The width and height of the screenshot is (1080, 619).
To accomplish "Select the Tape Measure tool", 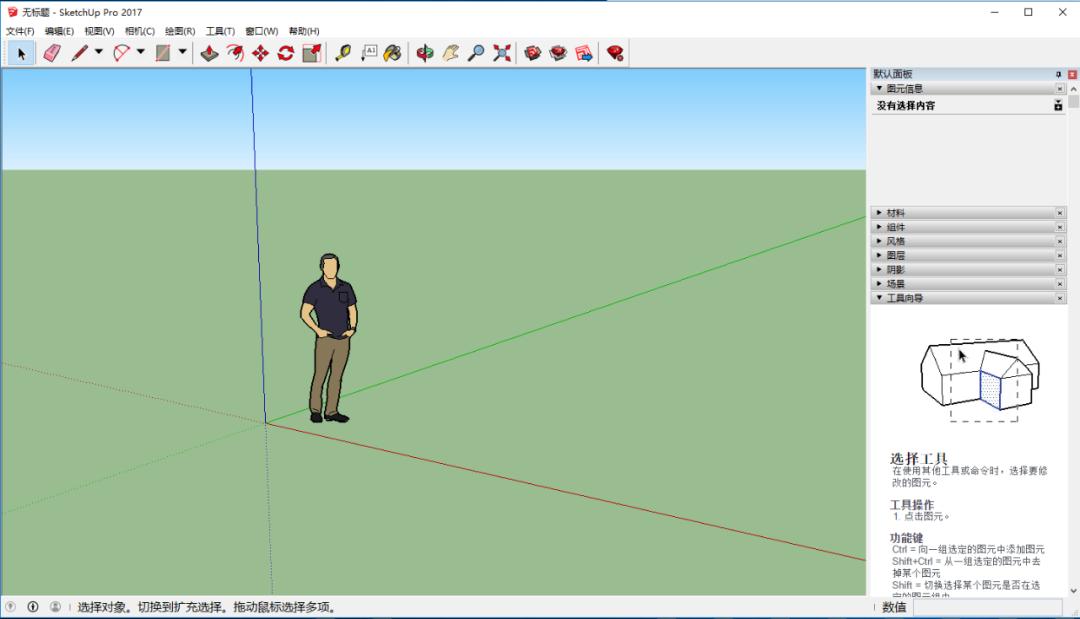I will (342, 54).
